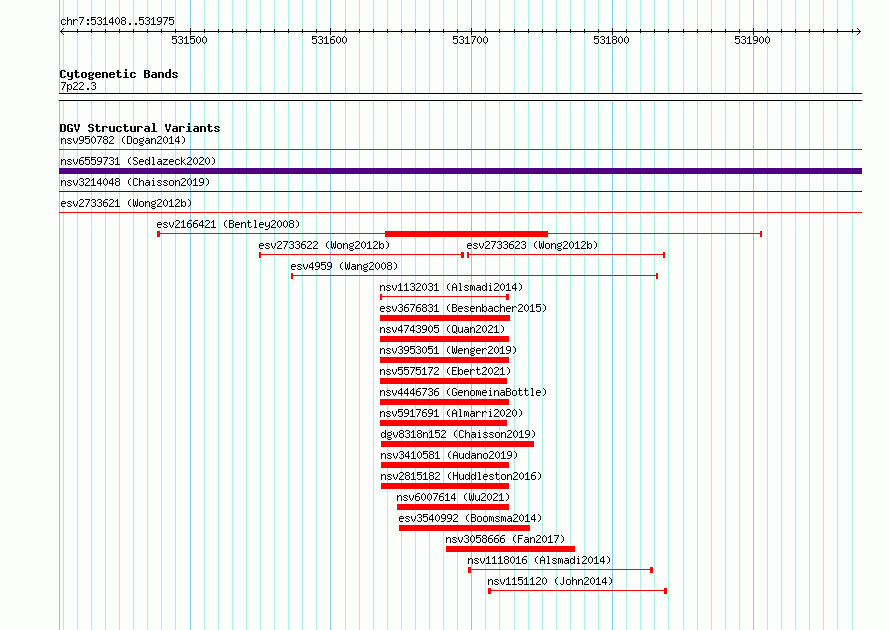Click the 531600 ruler position
The width and height of the screenshot is (890, 630).
coord(329,40)
